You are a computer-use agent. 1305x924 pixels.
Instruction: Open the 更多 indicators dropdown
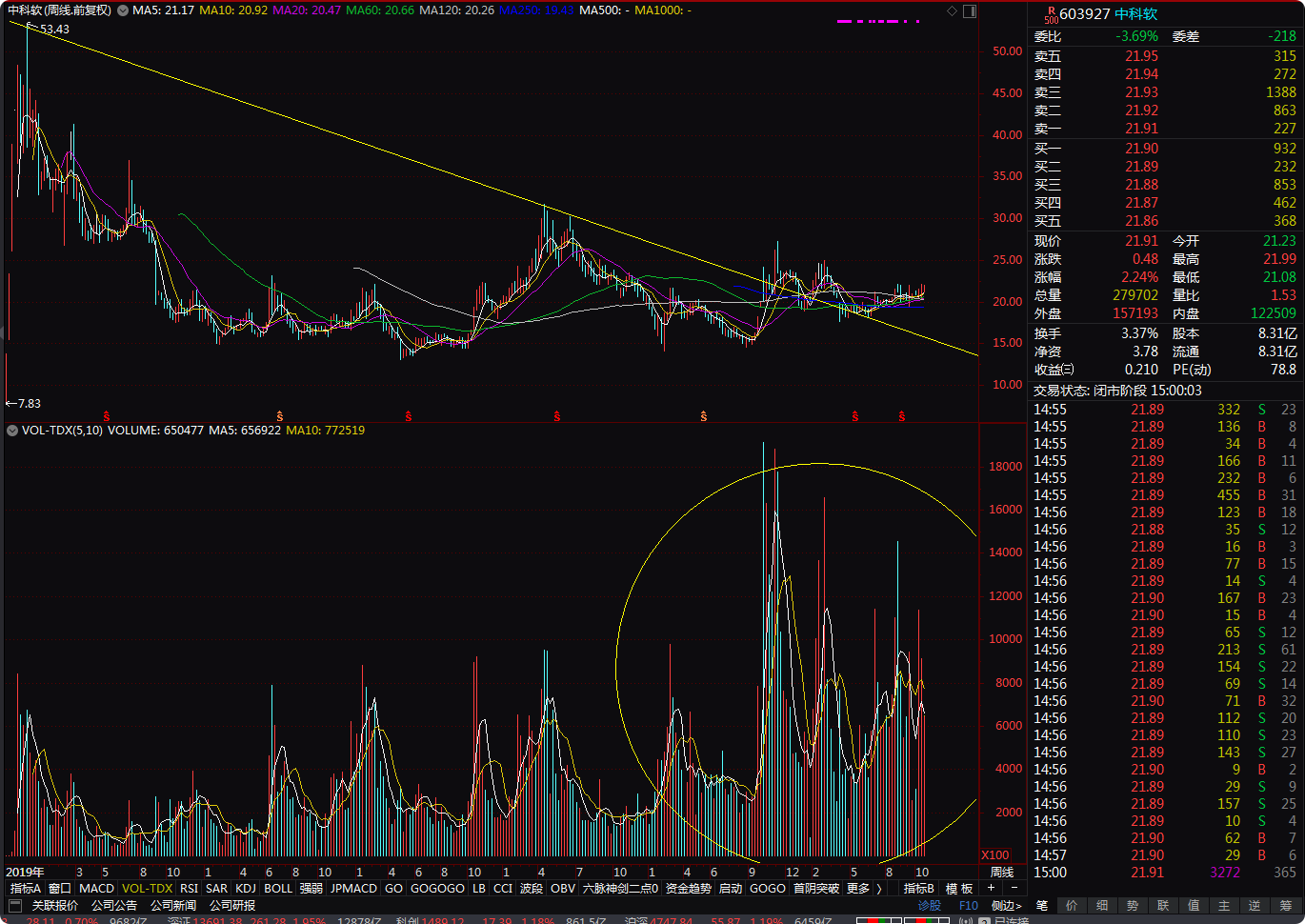[x=858, y=888]
